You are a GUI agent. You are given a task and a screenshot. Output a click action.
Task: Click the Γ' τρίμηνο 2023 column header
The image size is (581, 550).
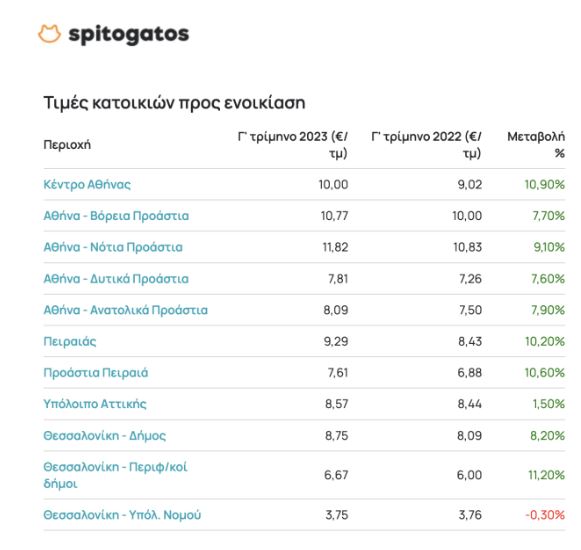point(293,145)
